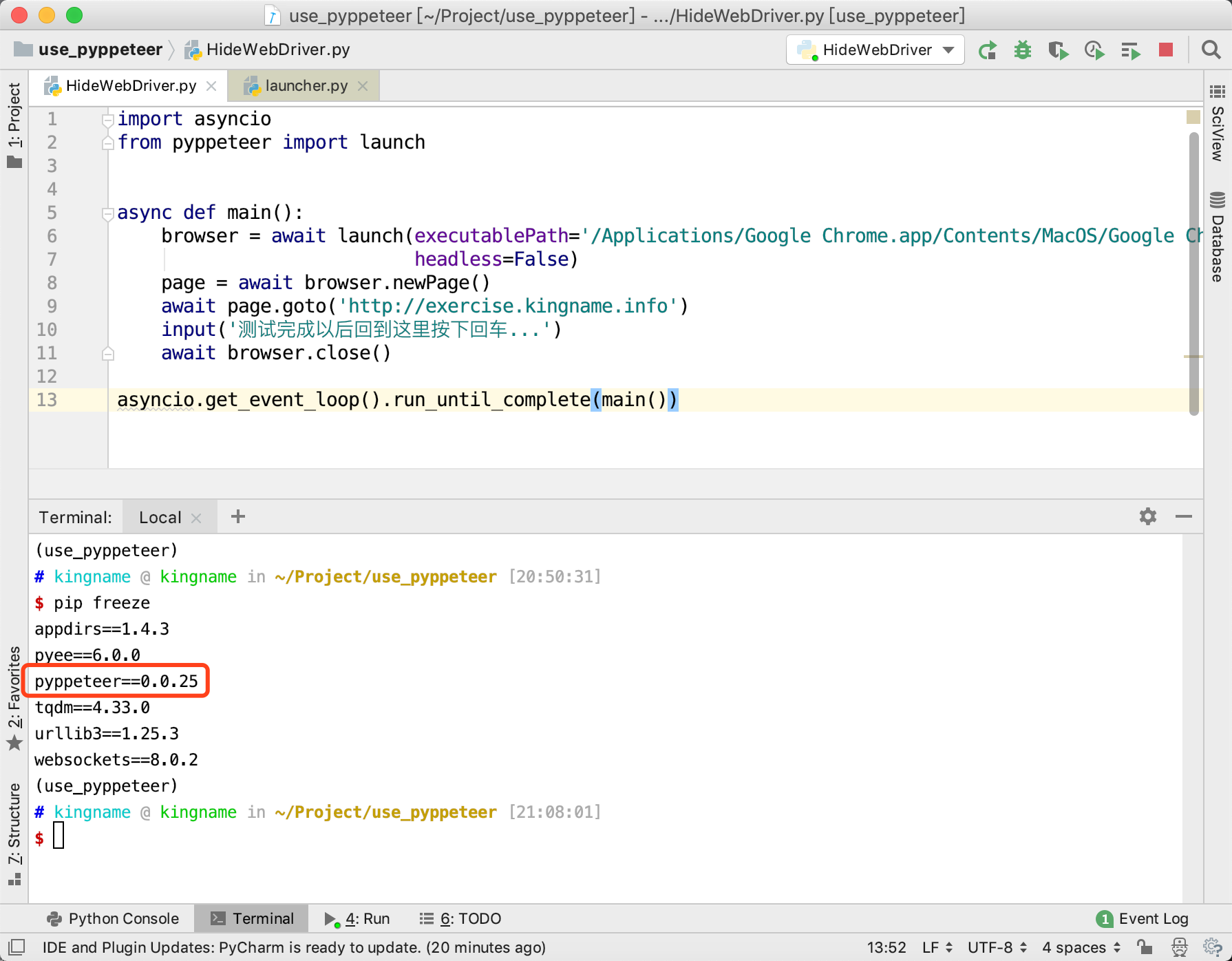Rerun HideWebDriver with the green rerun icon
The image size is (1232, 961).
(988, 50)
